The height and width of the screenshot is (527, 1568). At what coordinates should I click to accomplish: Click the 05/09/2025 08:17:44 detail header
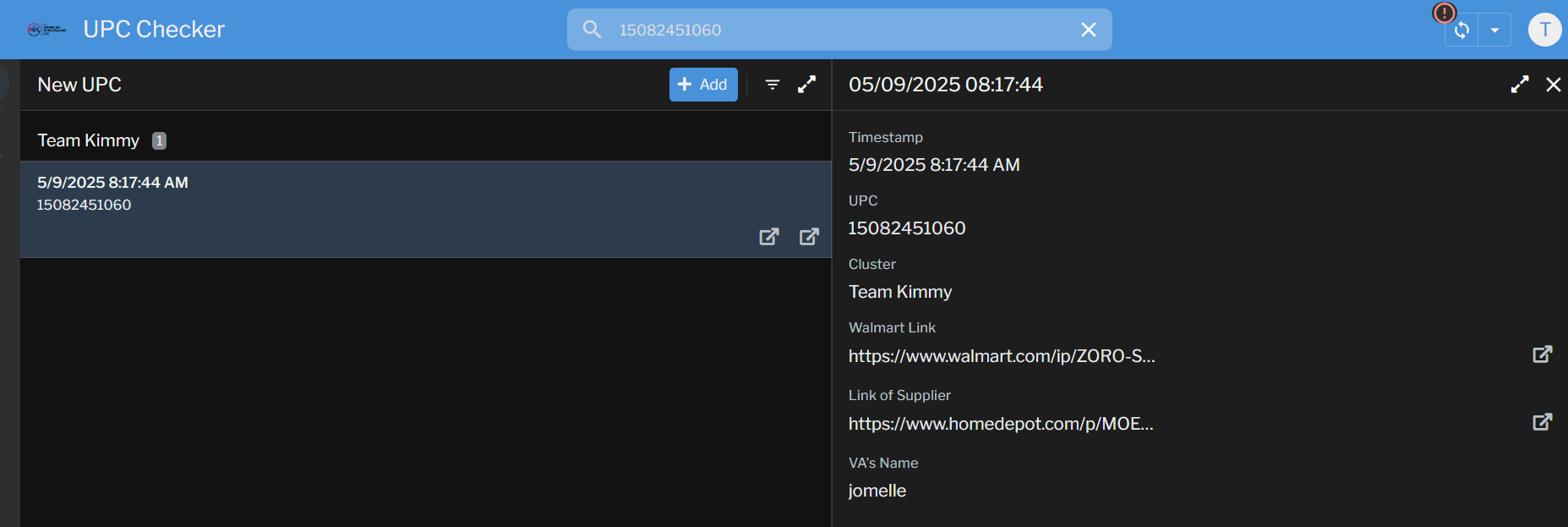point(946,85)
